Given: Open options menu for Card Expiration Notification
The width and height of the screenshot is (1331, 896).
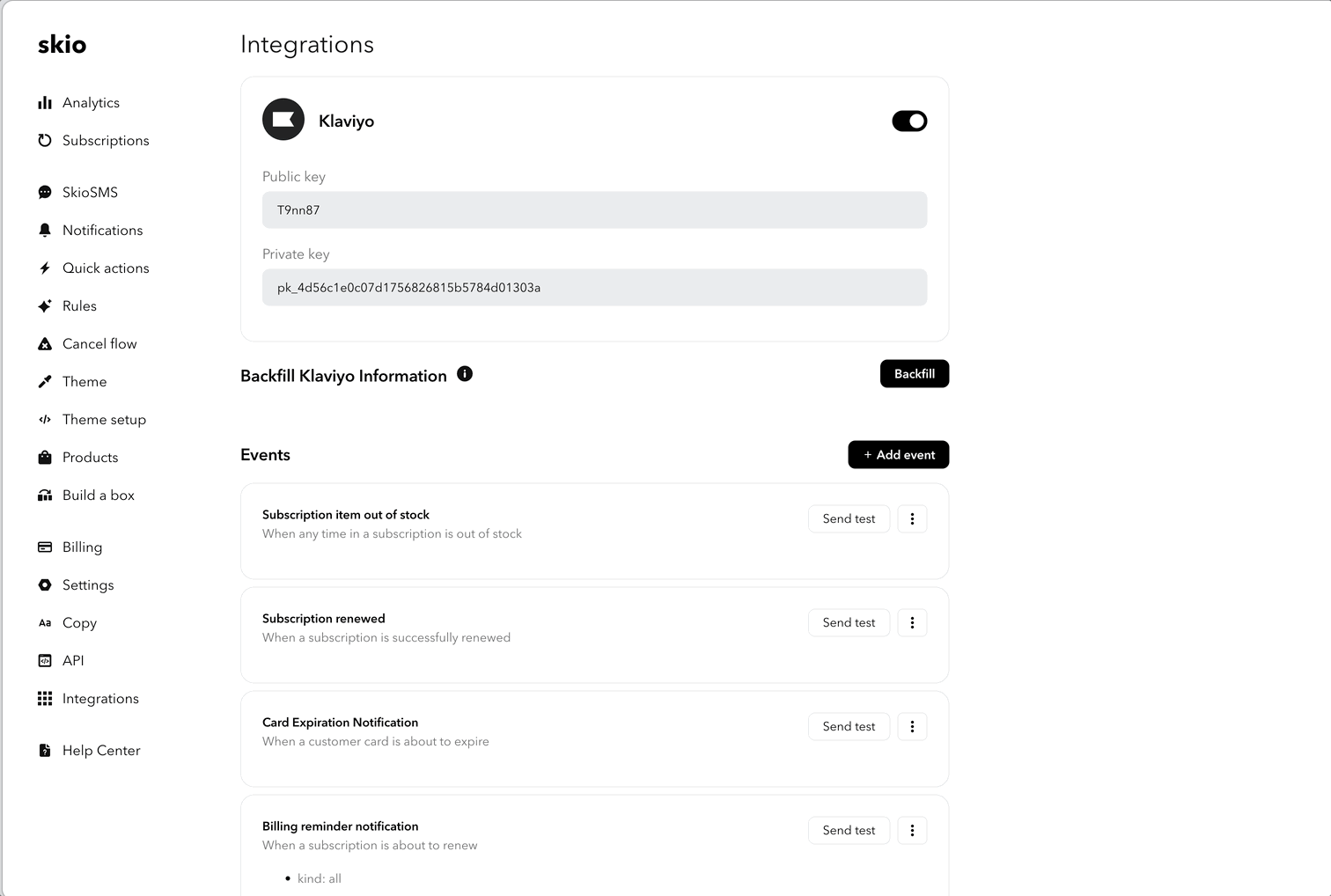Looking at the screenshot, I should click(x=912, y=726).
